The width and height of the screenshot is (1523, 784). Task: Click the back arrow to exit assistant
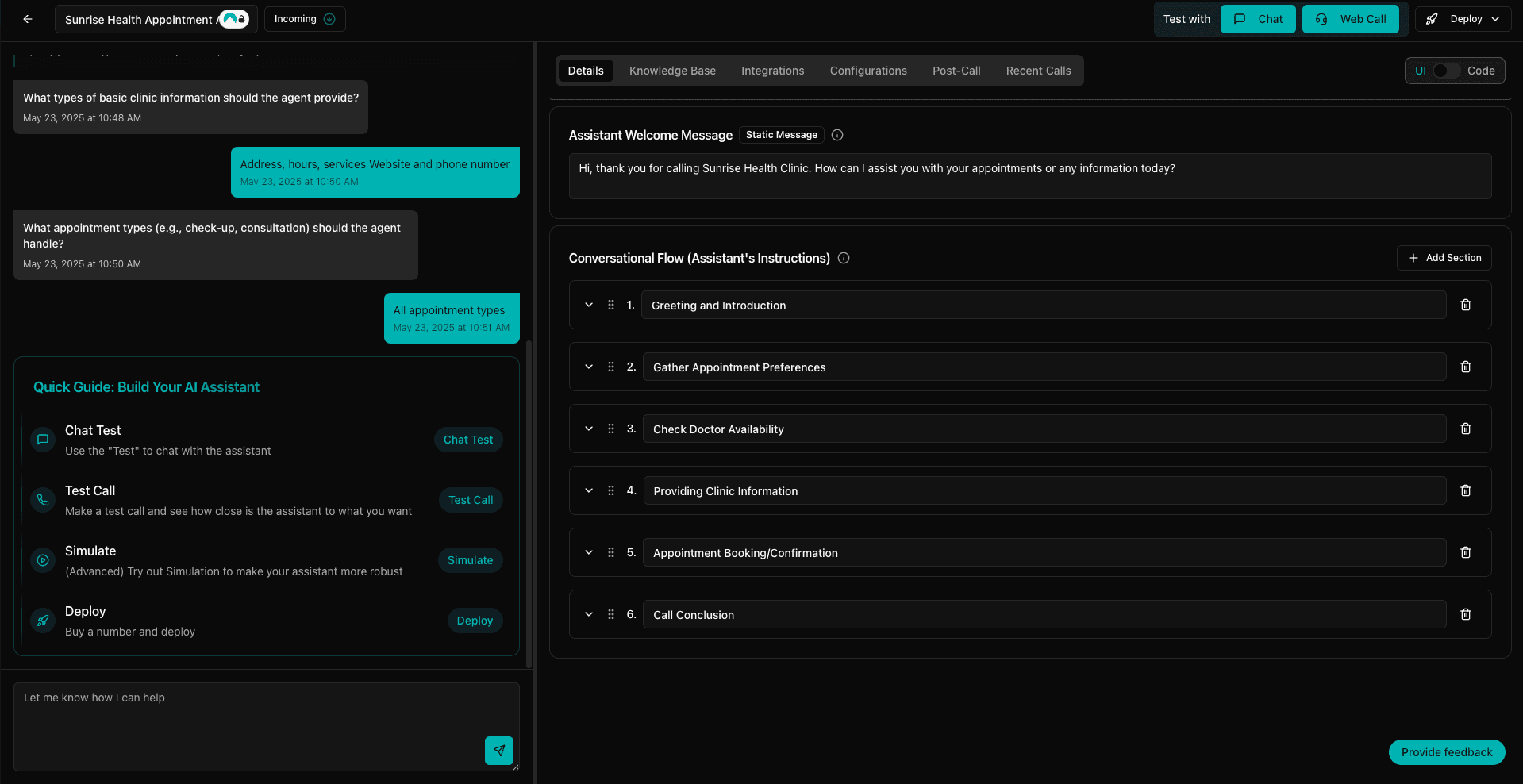[28, 18]
